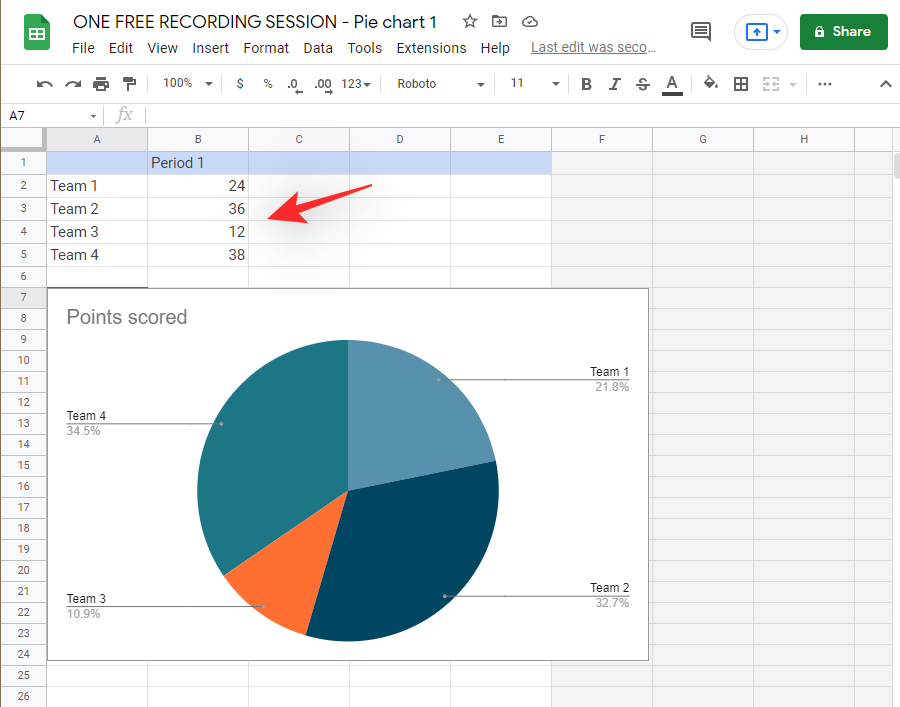
Task: Open comment history icon
Action: click(702, 32)
